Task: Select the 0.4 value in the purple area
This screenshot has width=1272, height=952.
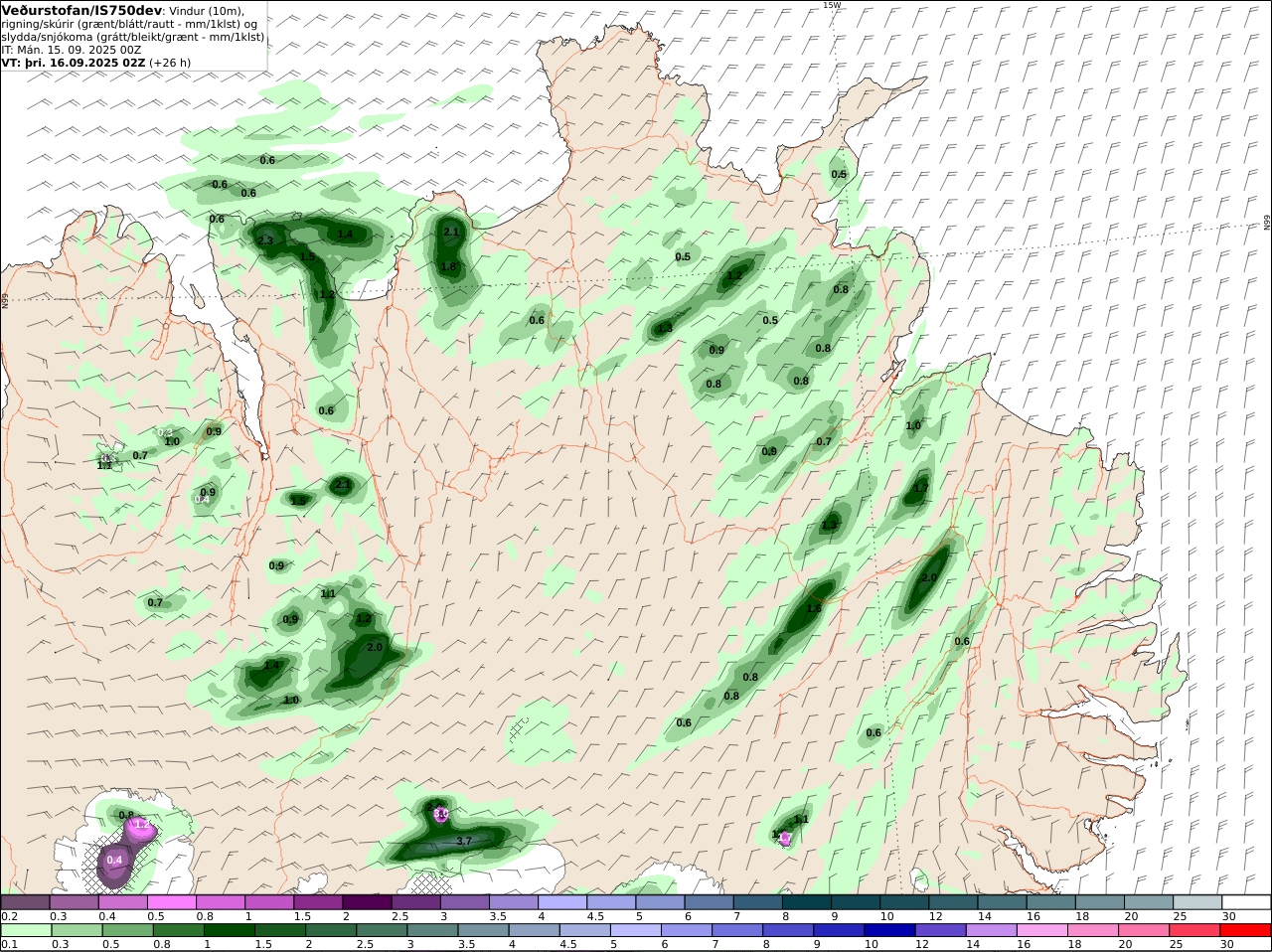Action: pos(114,860)
